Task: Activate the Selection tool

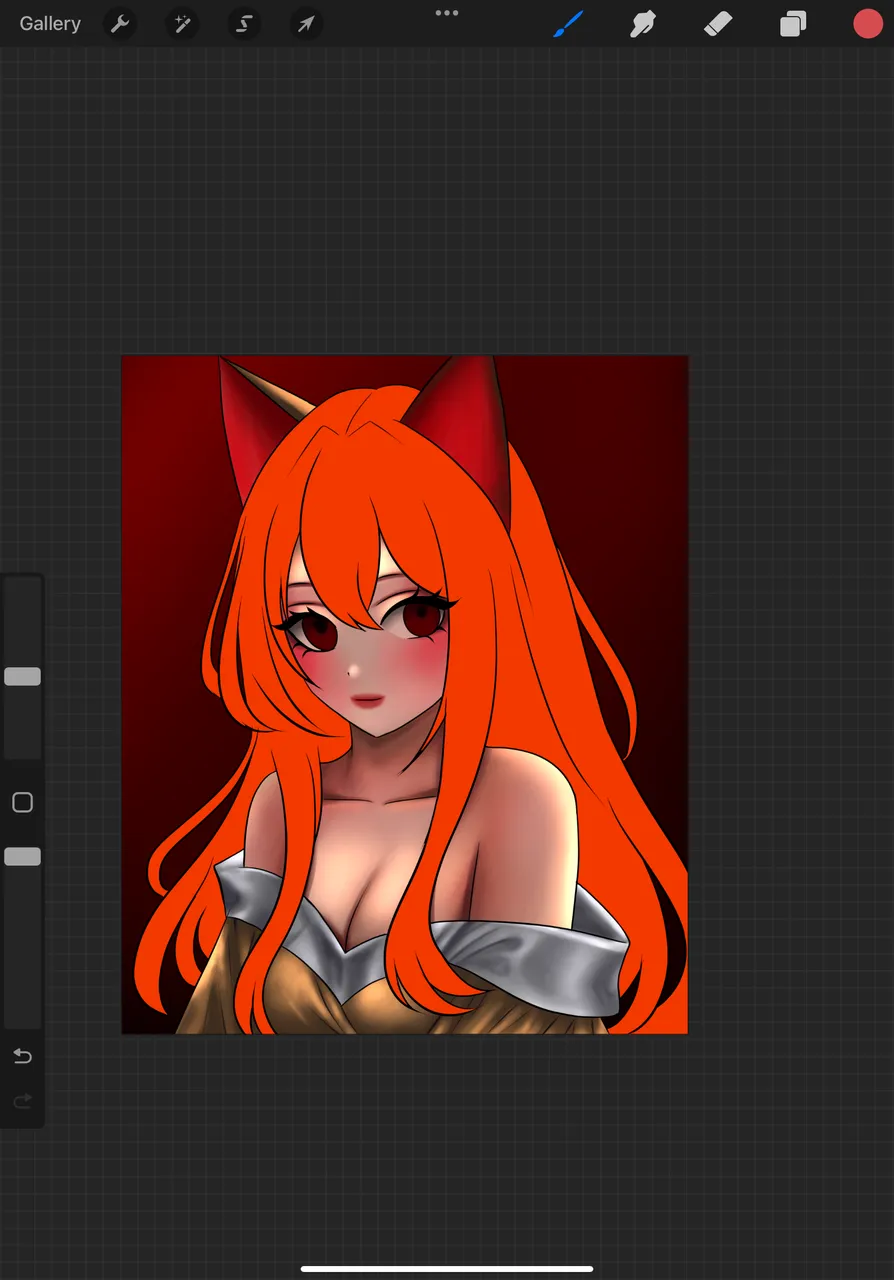Action: (244, 23)
